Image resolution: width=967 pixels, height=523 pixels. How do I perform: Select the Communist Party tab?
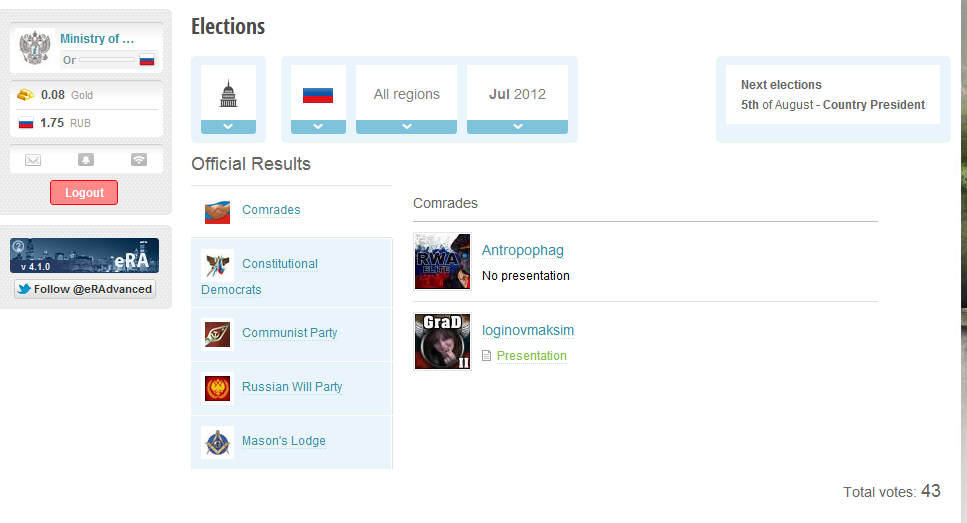click(289, 333)
